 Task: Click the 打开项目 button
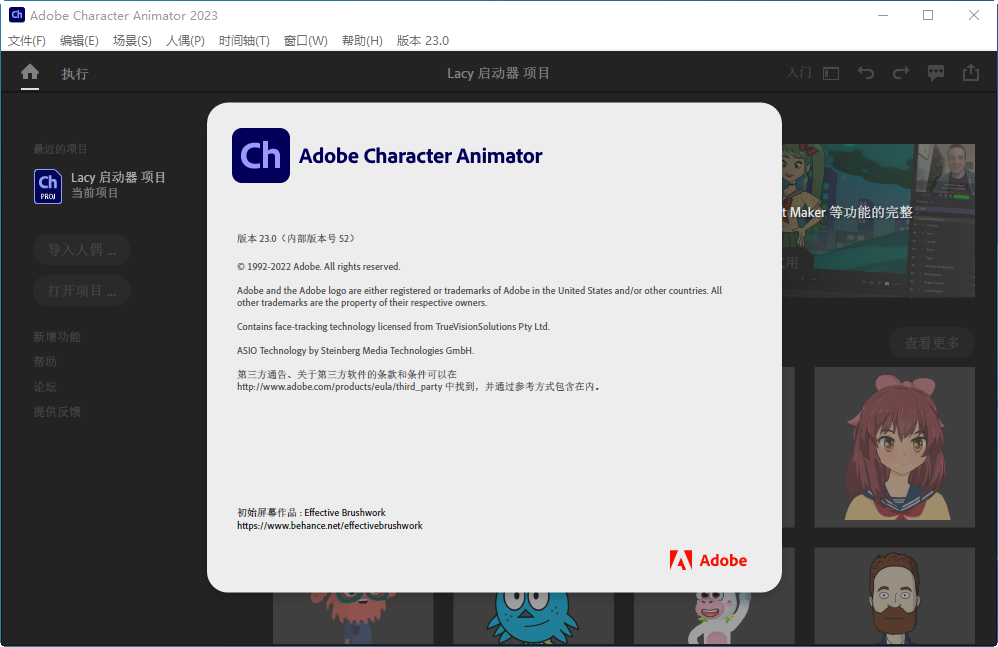click(x=81, y=290)
